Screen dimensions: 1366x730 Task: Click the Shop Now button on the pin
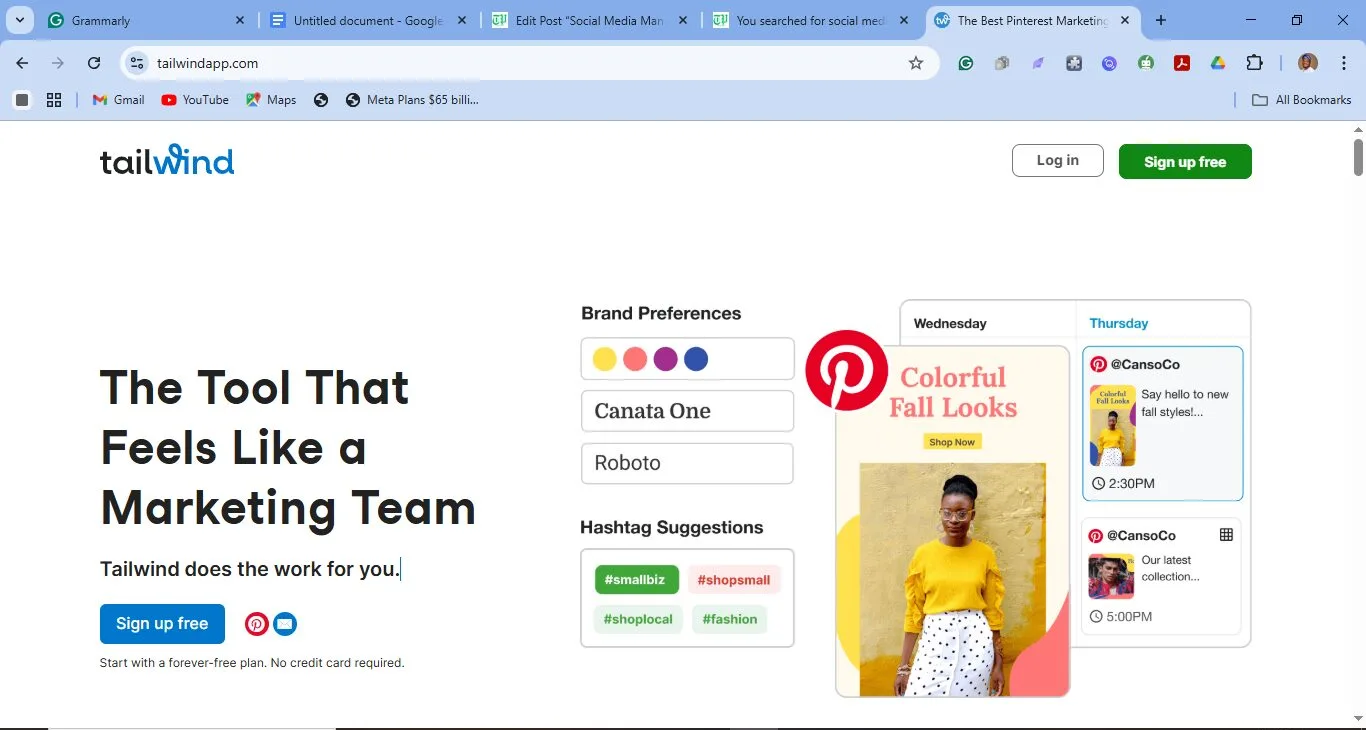pyautogui.click(x=952, y=442)
